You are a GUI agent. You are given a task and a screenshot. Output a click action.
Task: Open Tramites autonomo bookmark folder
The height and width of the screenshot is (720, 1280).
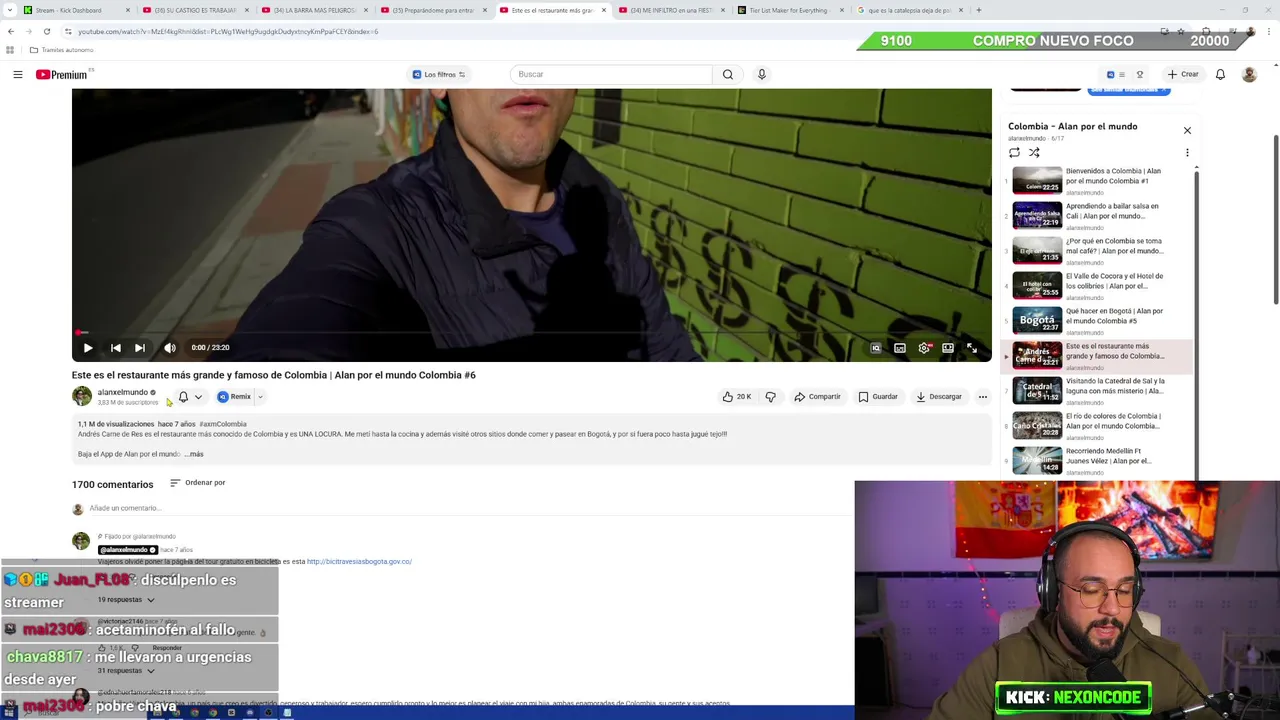(x=61, y=50)
